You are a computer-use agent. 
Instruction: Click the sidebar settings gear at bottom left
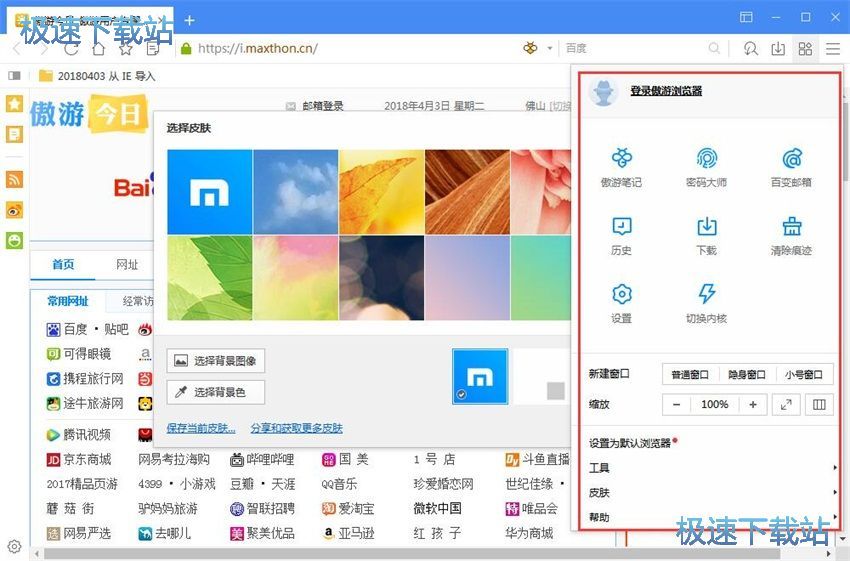pyautogui.click(x=15, y=546)
